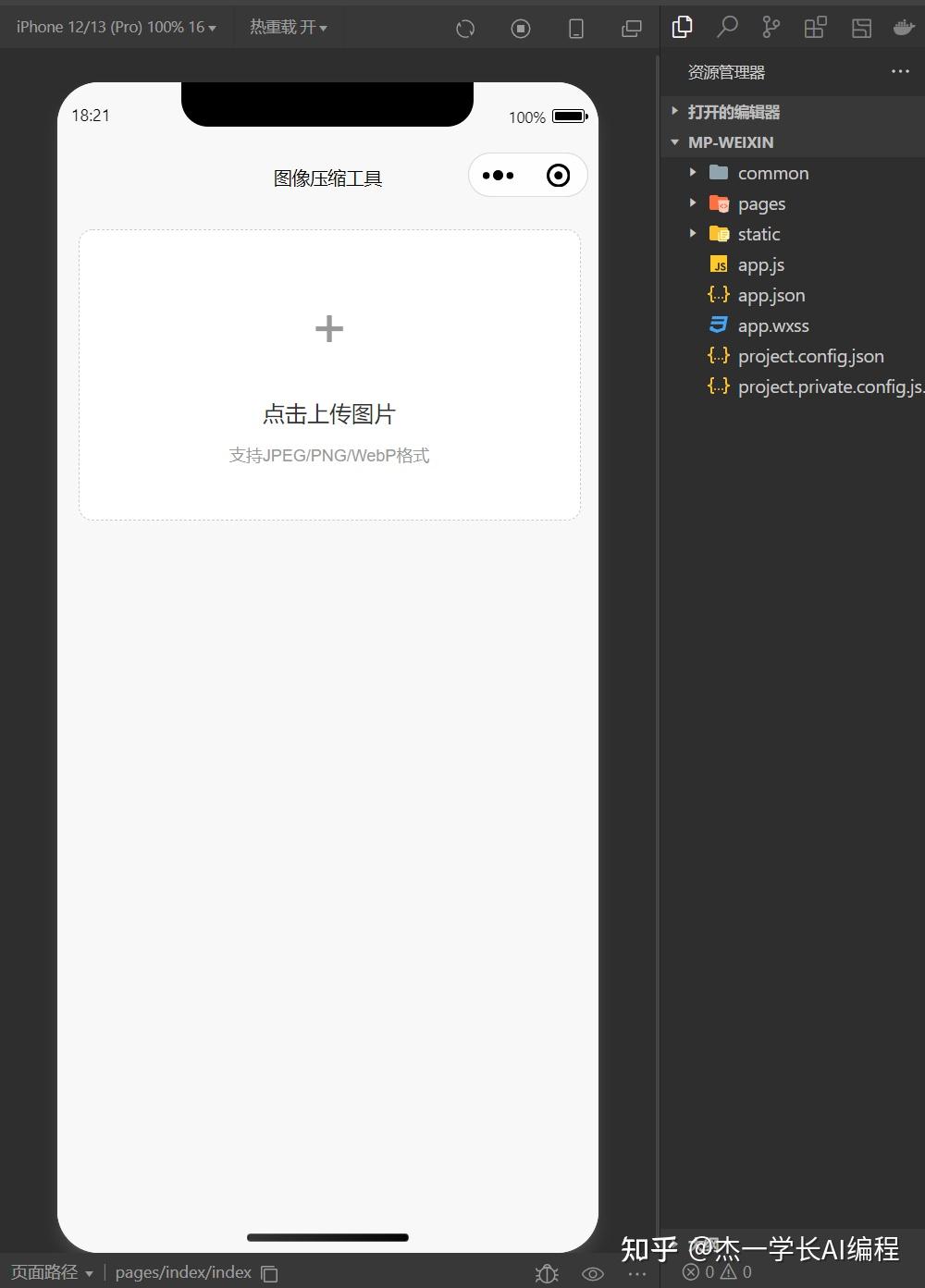Viewport: 925px width, 1288px height.
Task: Open the Explorer files icon
Action: point(682,27)
